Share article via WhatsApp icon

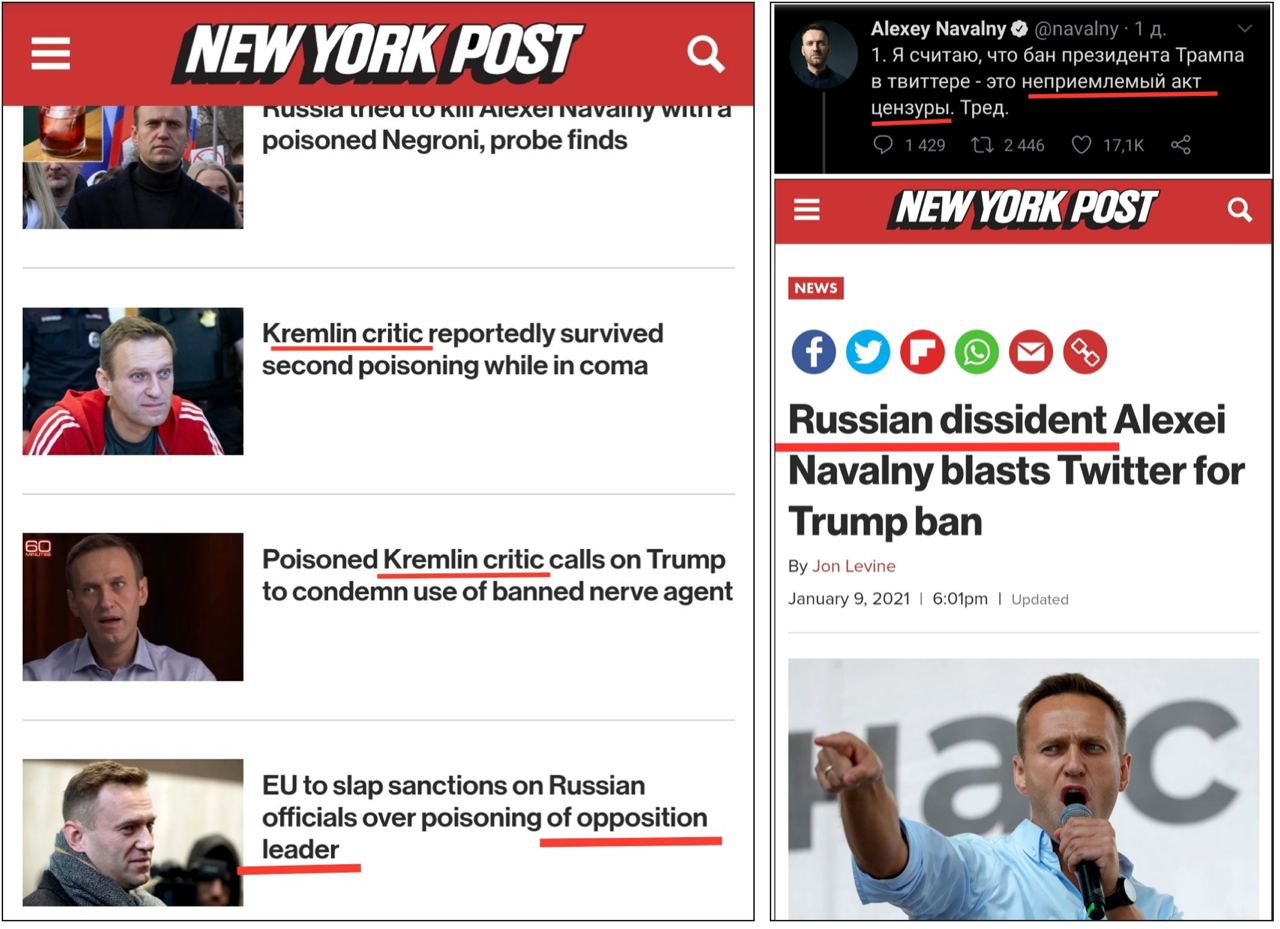point(976,352)
